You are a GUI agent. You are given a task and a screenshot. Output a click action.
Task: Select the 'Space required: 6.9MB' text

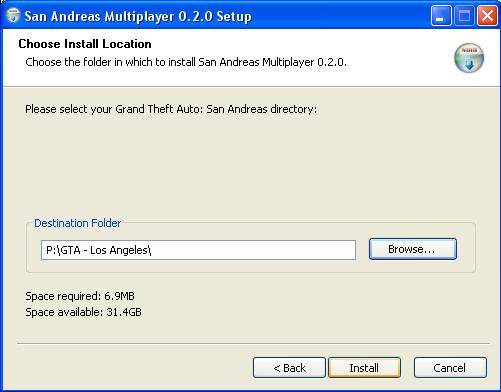pos(80,296)
